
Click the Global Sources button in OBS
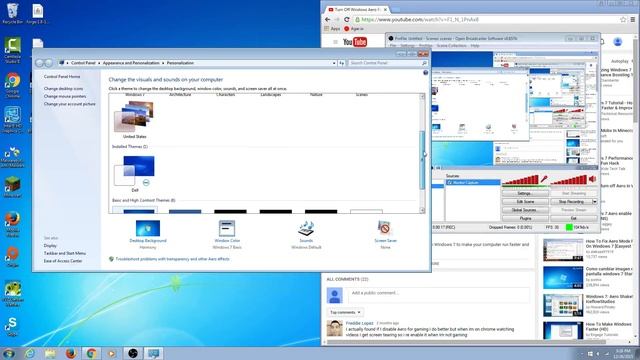point(524,210)
